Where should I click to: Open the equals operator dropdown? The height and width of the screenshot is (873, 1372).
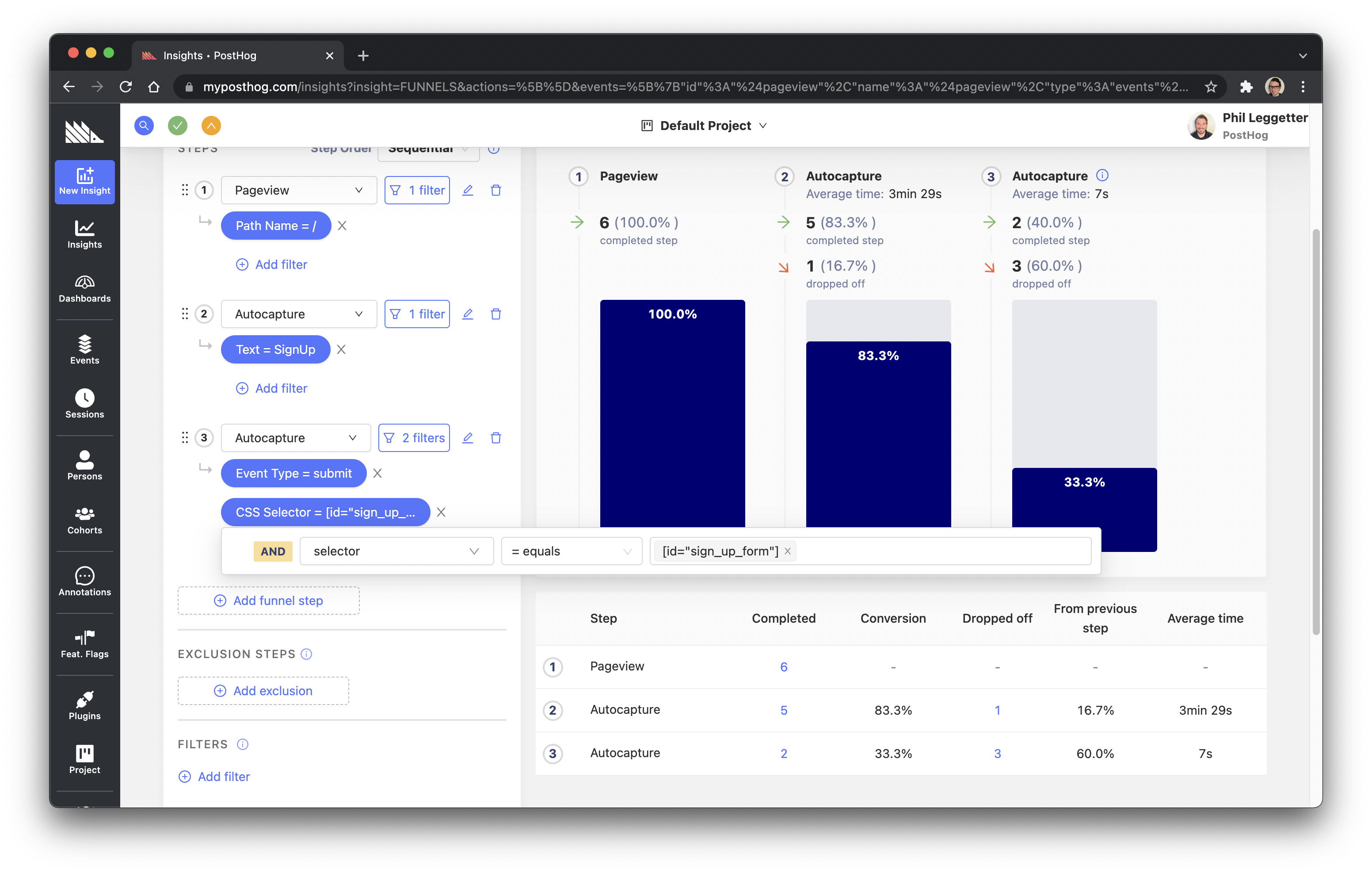coord(571,551)
